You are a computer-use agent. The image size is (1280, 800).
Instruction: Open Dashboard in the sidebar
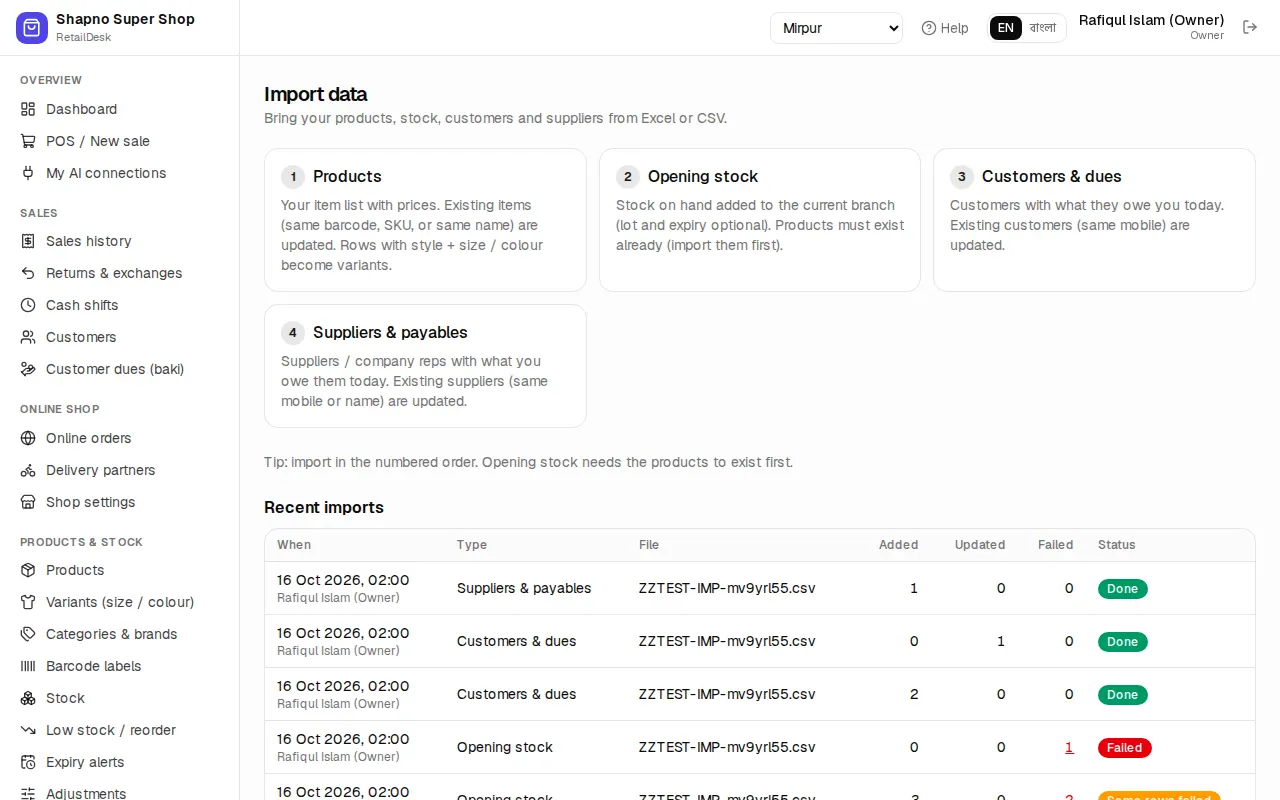120,109
